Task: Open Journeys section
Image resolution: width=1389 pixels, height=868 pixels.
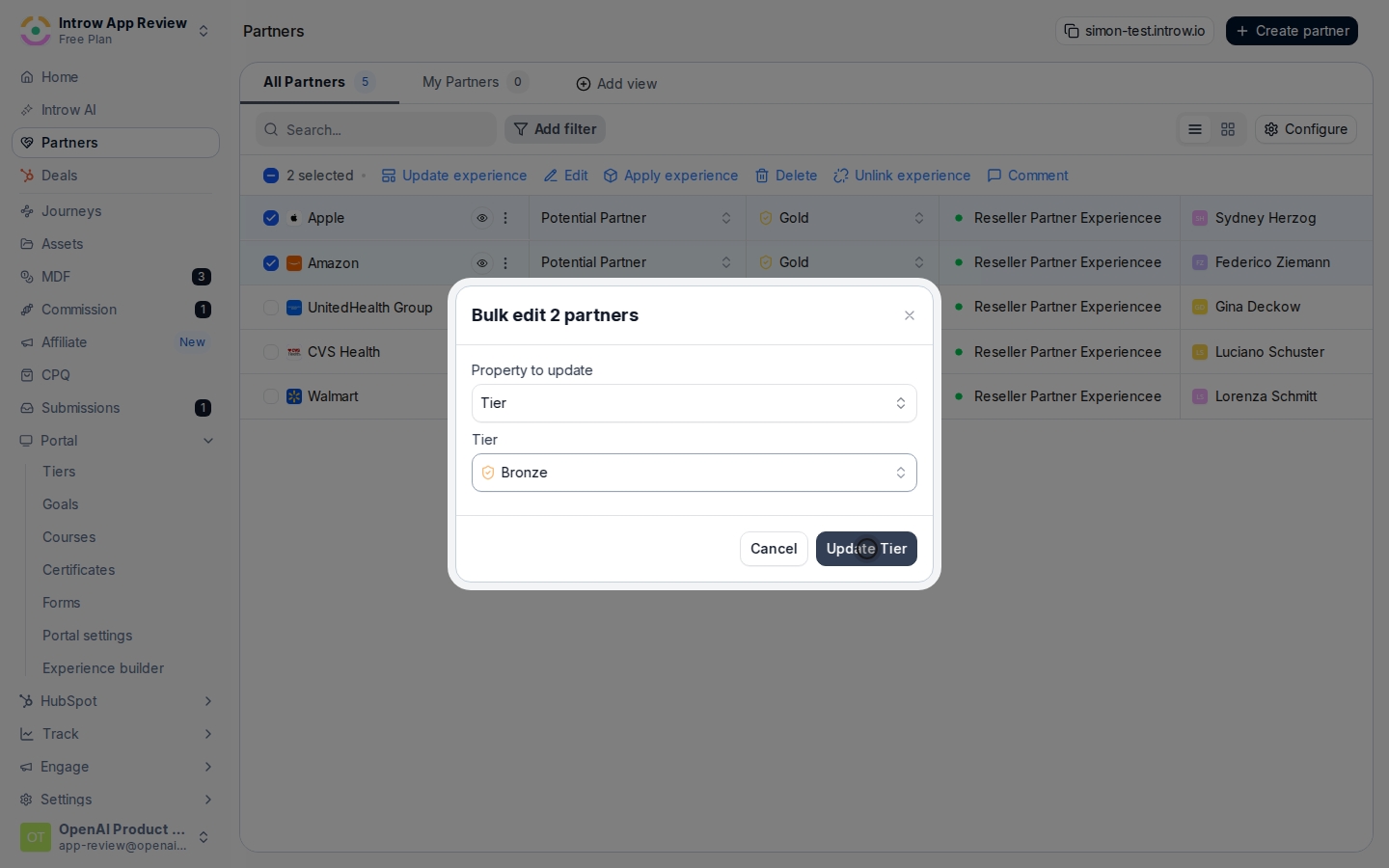Action: pos(116,211)
